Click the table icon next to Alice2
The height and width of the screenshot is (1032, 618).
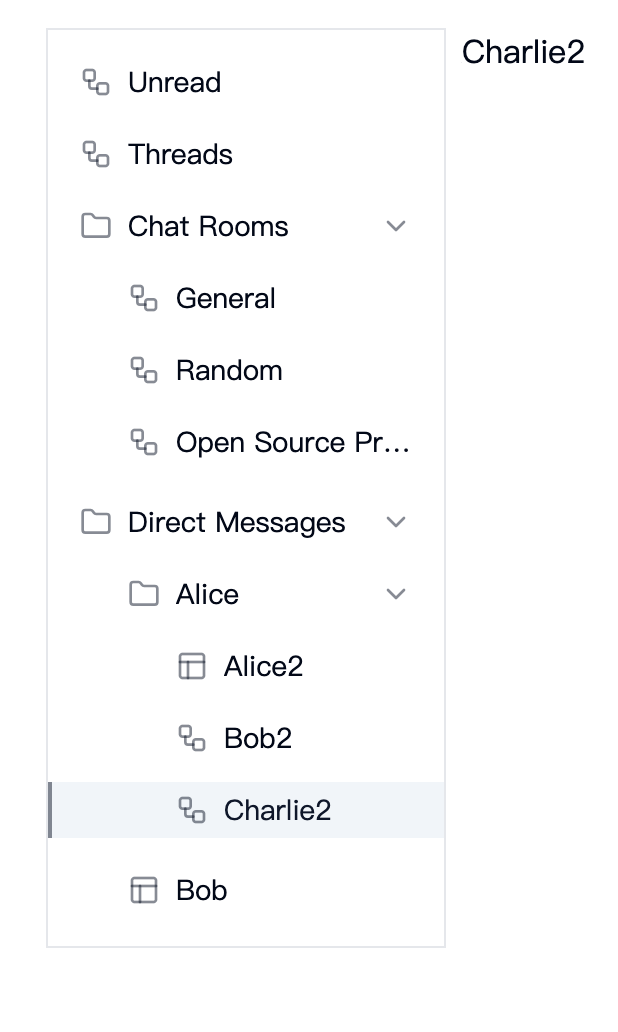(192, 666)
